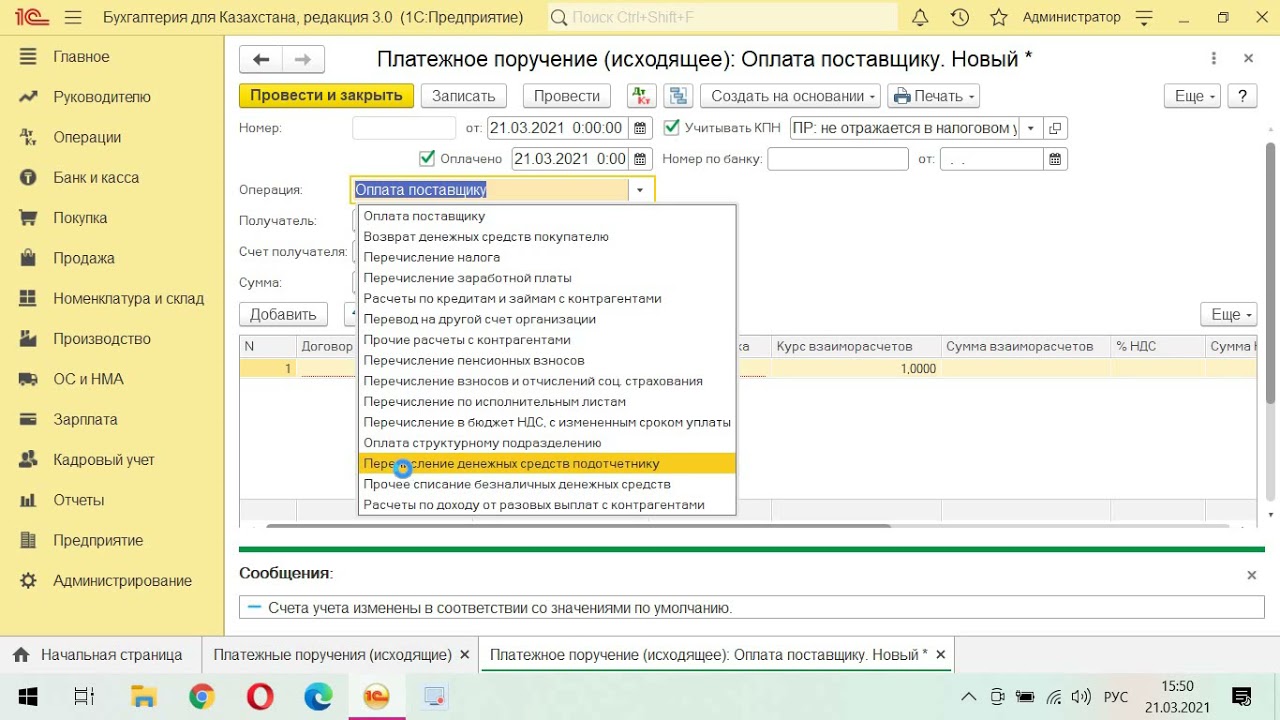Screen dimensions: 1280x720
Task: Open Администрирование section
Action: pyautogui.click(x=122, y=581)
